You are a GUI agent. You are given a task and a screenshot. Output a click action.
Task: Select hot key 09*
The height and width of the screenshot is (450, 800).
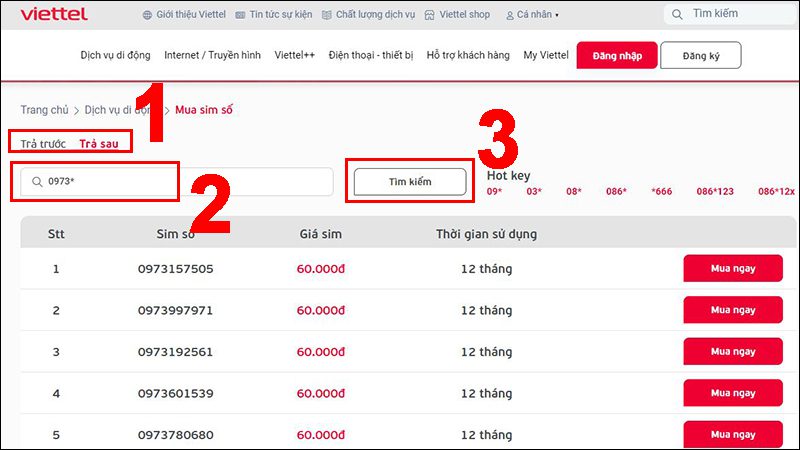coord(494,191)
